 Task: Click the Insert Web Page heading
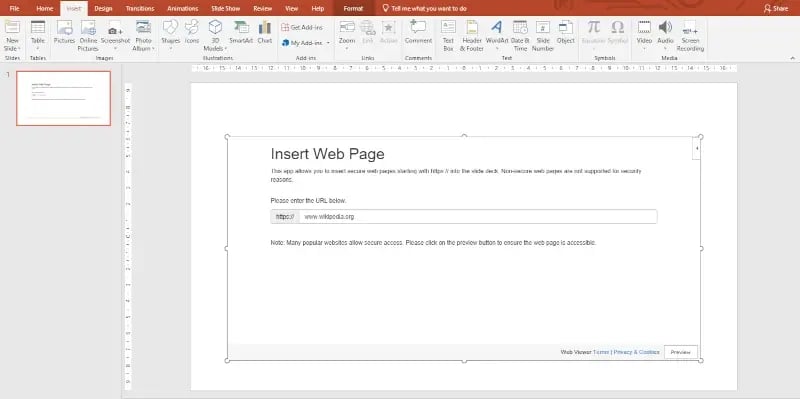(328, 154)
